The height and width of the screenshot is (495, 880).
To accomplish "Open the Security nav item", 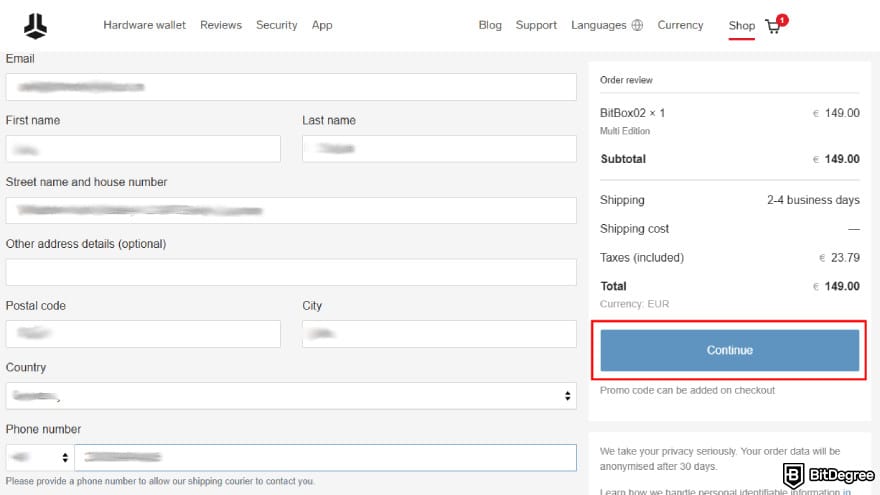I will click(x=277, y=25).
